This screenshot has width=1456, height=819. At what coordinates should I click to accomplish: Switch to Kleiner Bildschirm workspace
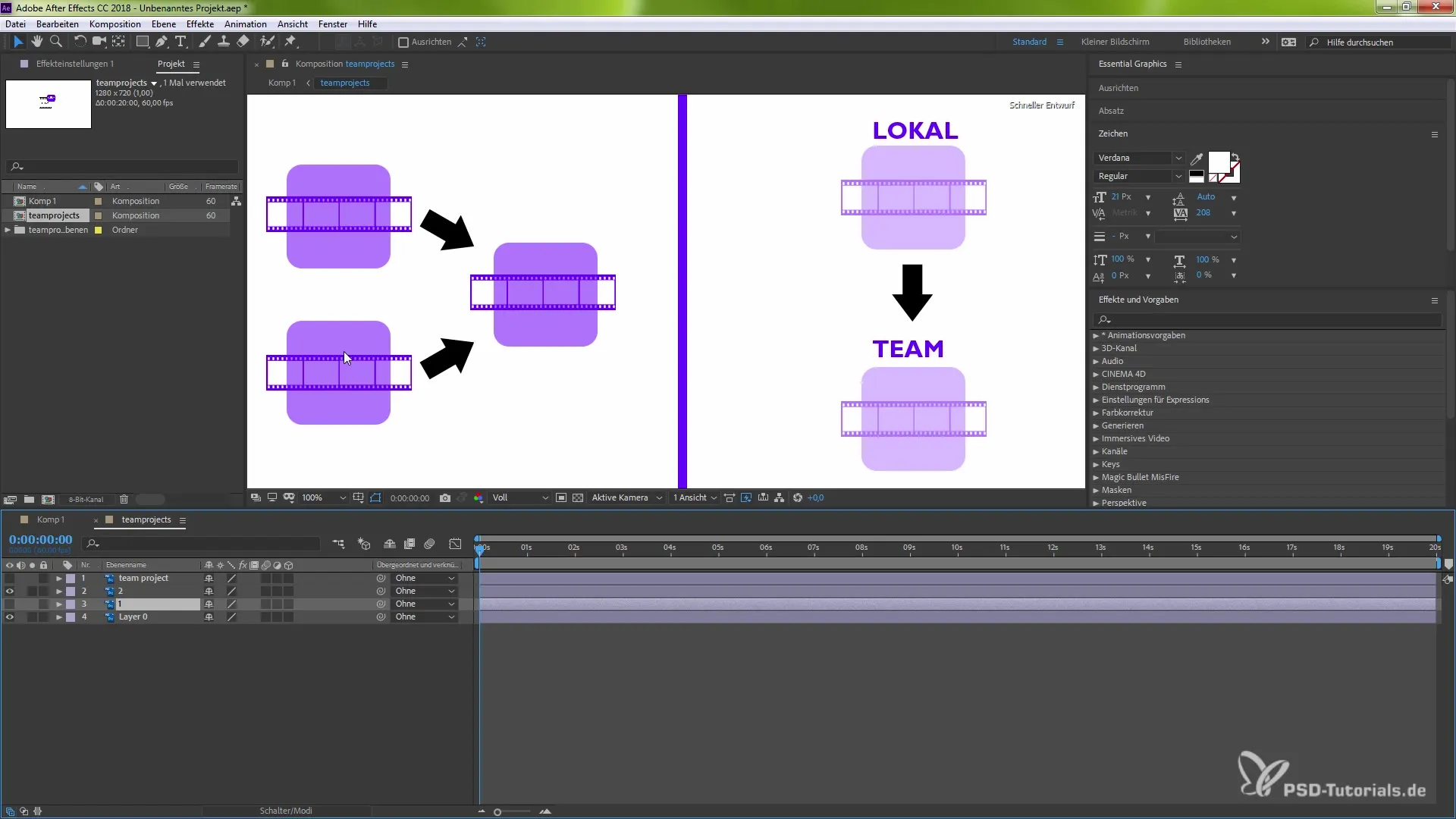pyautogui.click(x=1116, y=42)
